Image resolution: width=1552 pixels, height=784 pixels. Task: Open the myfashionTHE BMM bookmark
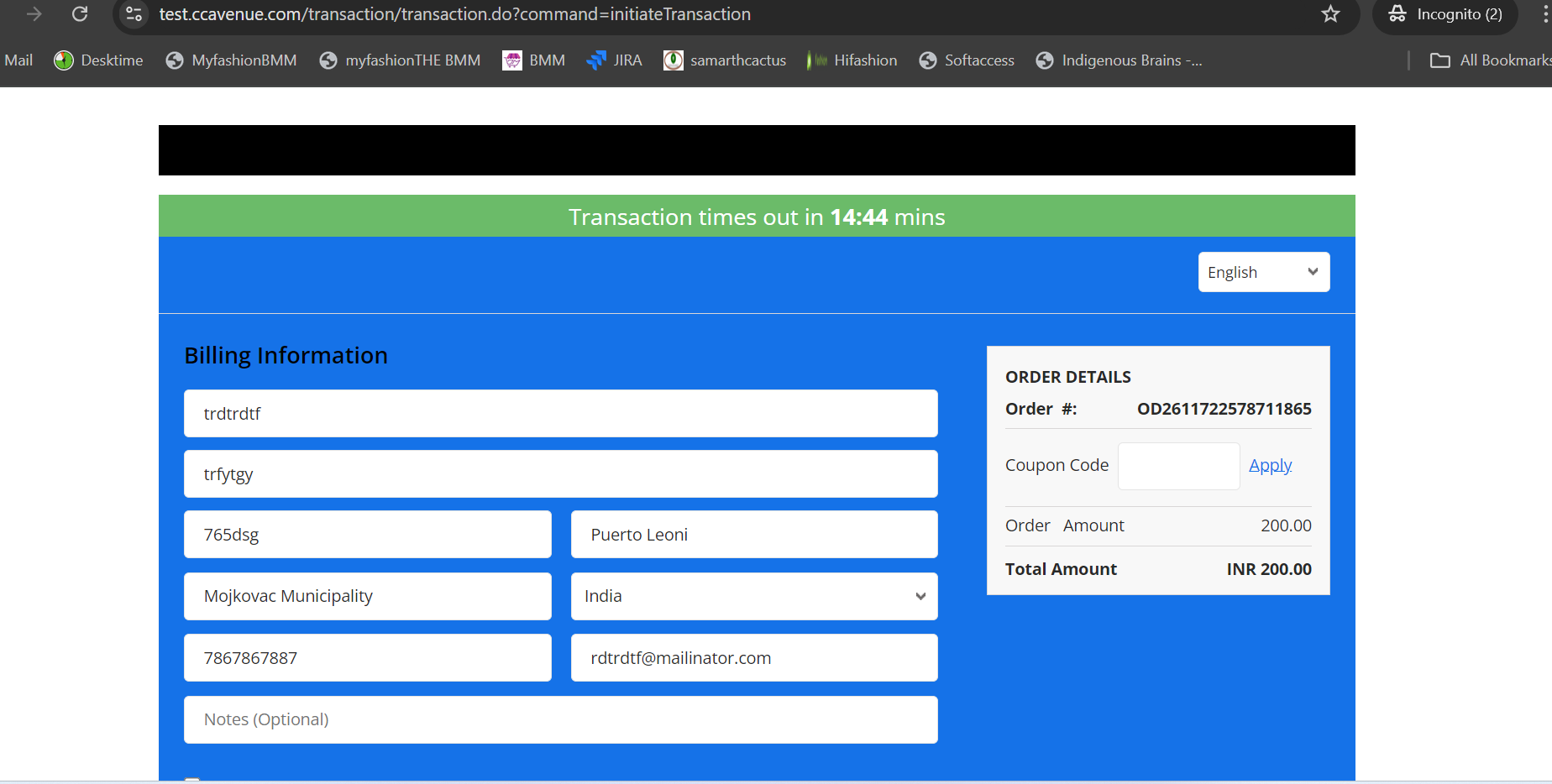(400, 60)
